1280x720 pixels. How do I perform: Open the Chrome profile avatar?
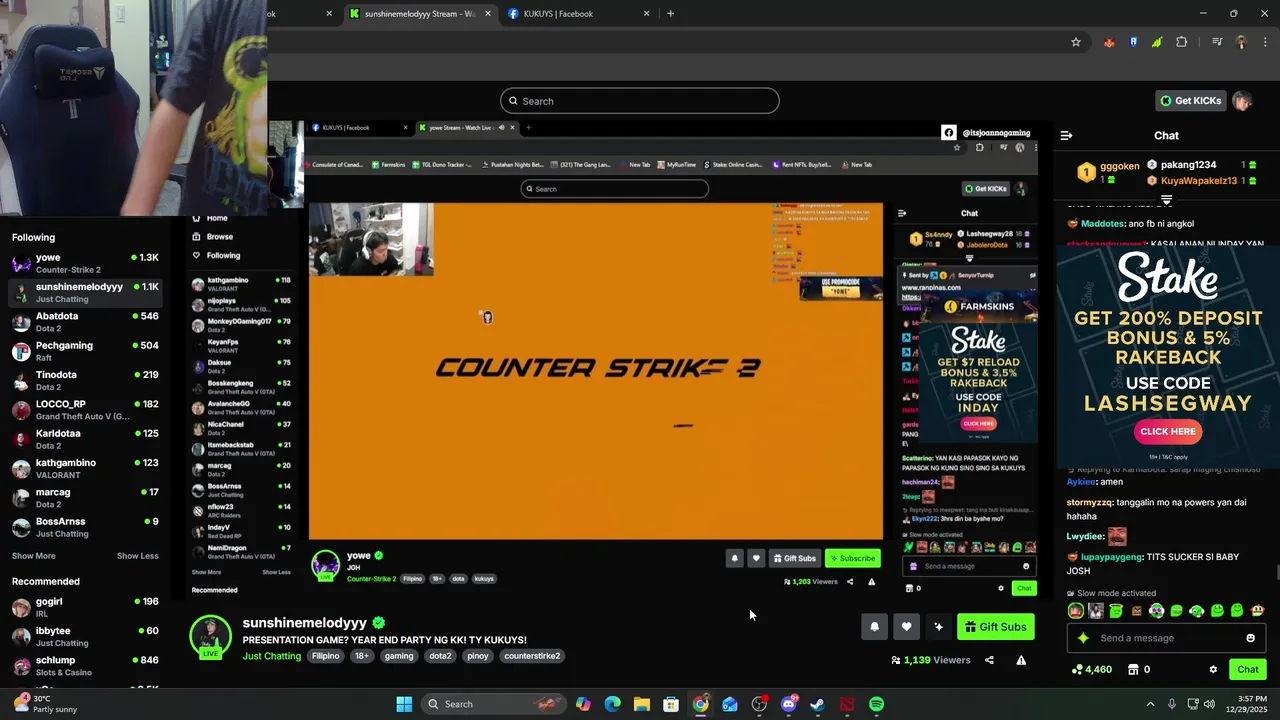coord(1241,42)
